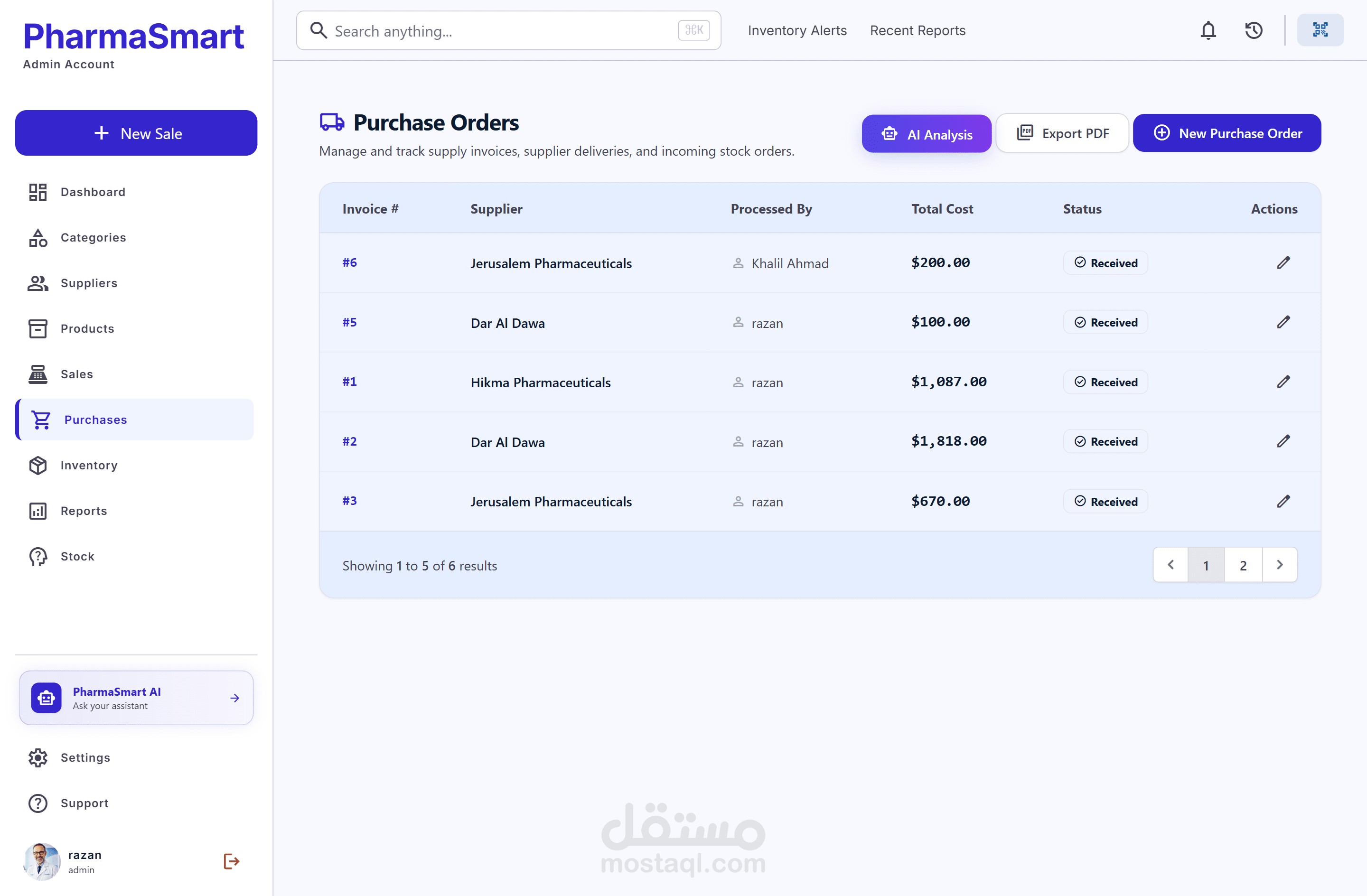Select page 1 in pagination
The height and width of the screenshot is (896, 1367).
[1206, 565]
